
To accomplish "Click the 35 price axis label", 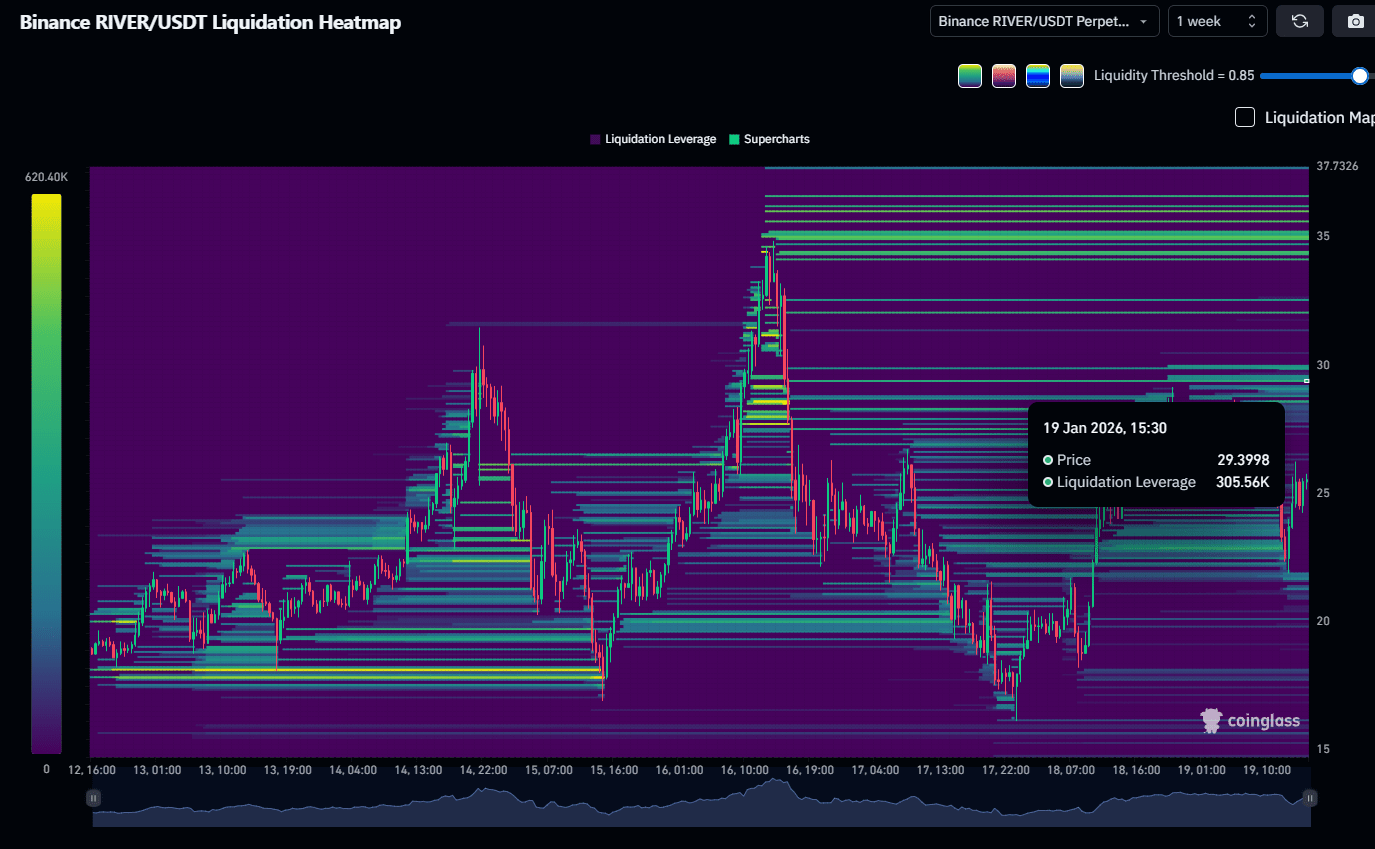I will [x=1323, y=236].
